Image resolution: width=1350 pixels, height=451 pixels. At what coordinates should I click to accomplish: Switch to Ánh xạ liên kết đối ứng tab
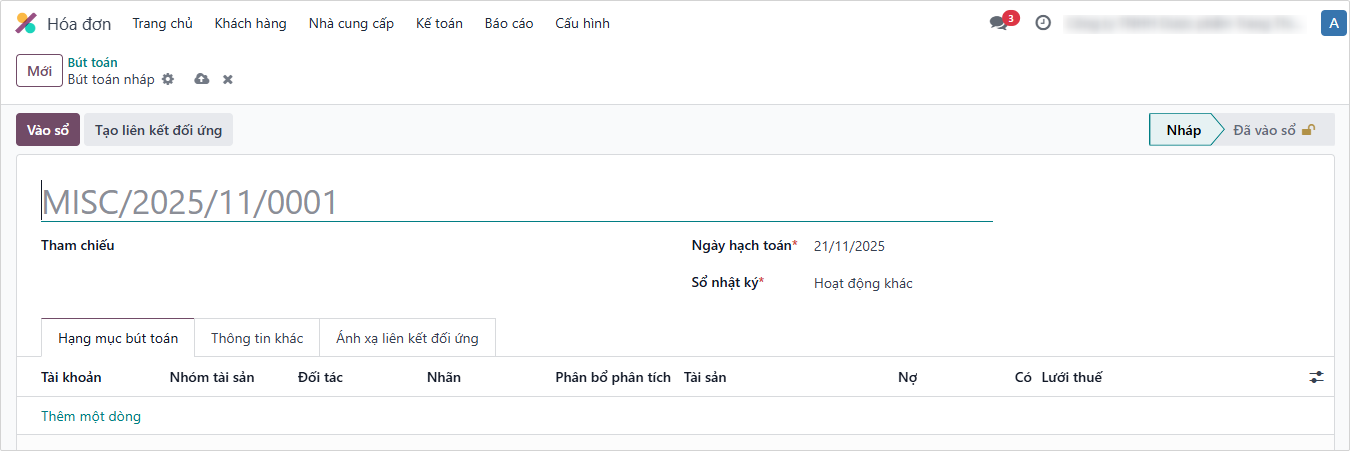pyautogui.click(x=407, y=338)
